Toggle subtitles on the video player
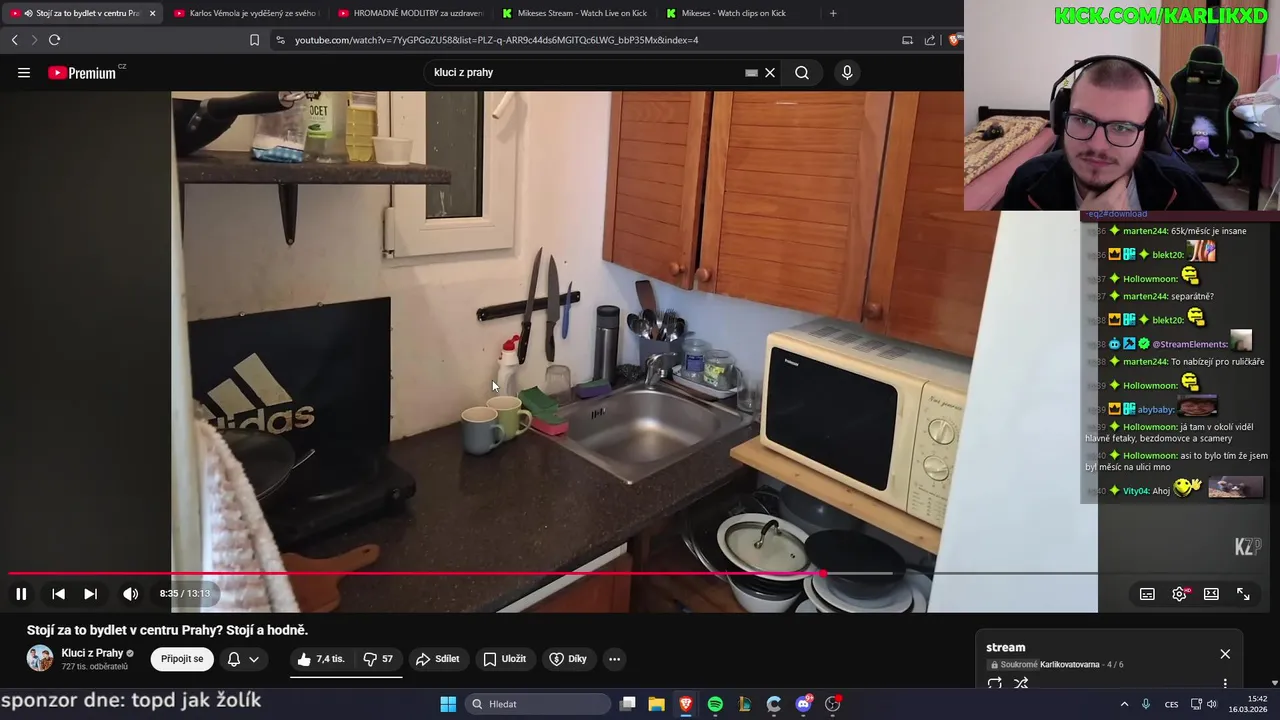Image resolution: width=1280 pixels, height=720 pixels. click(x=1147, y=593)
